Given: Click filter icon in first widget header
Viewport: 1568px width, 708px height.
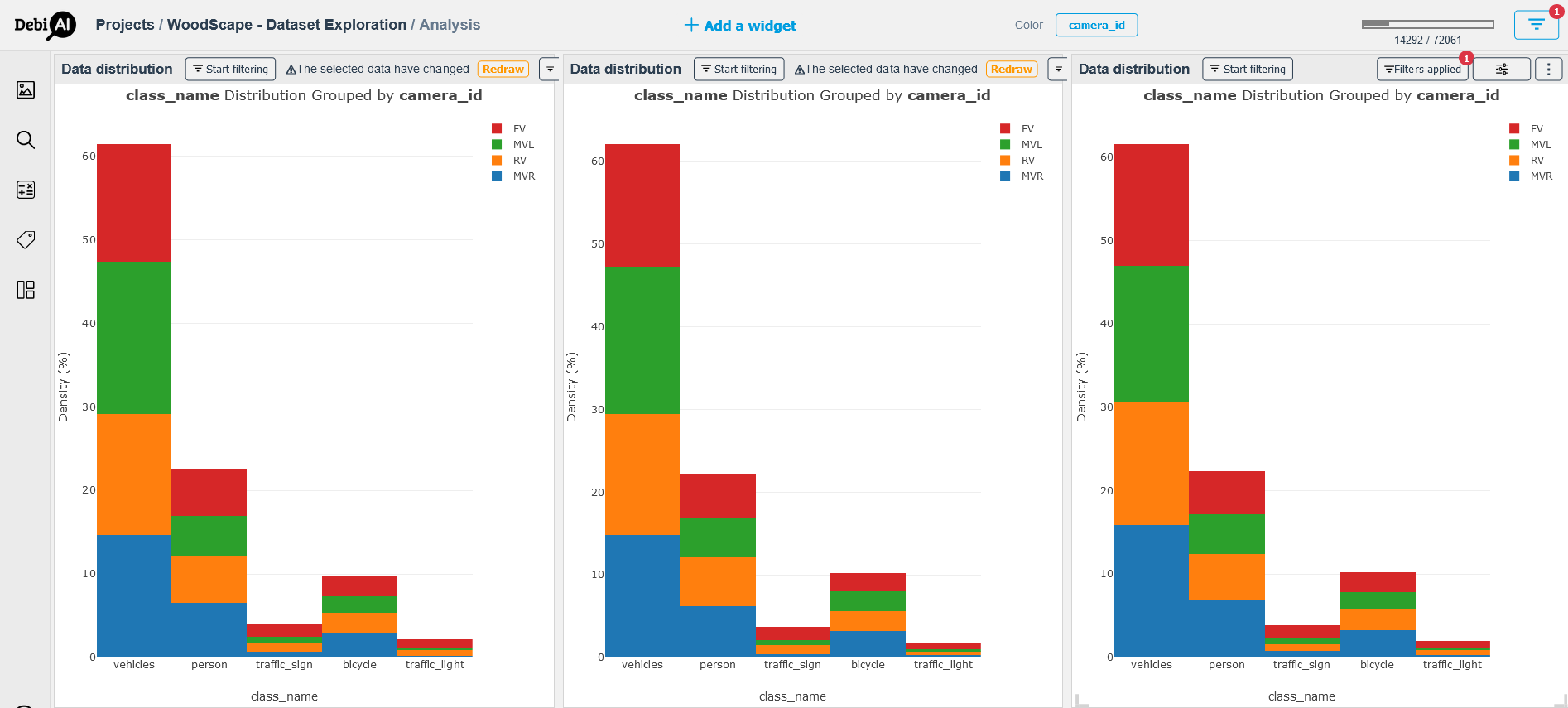Looking at the screenshot, I should point(550,69).
